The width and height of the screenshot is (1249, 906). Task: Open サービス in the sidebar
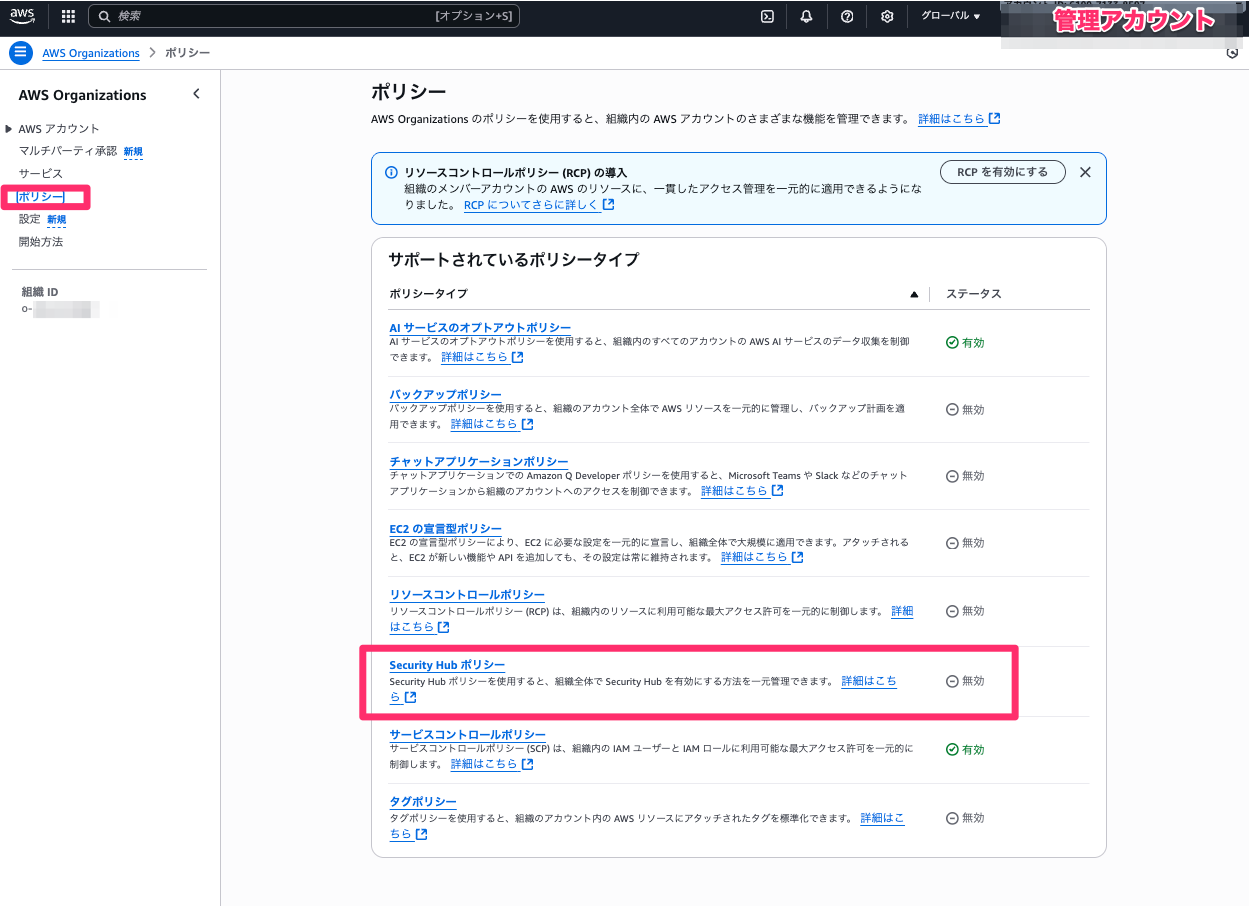[x=41, y=174]
